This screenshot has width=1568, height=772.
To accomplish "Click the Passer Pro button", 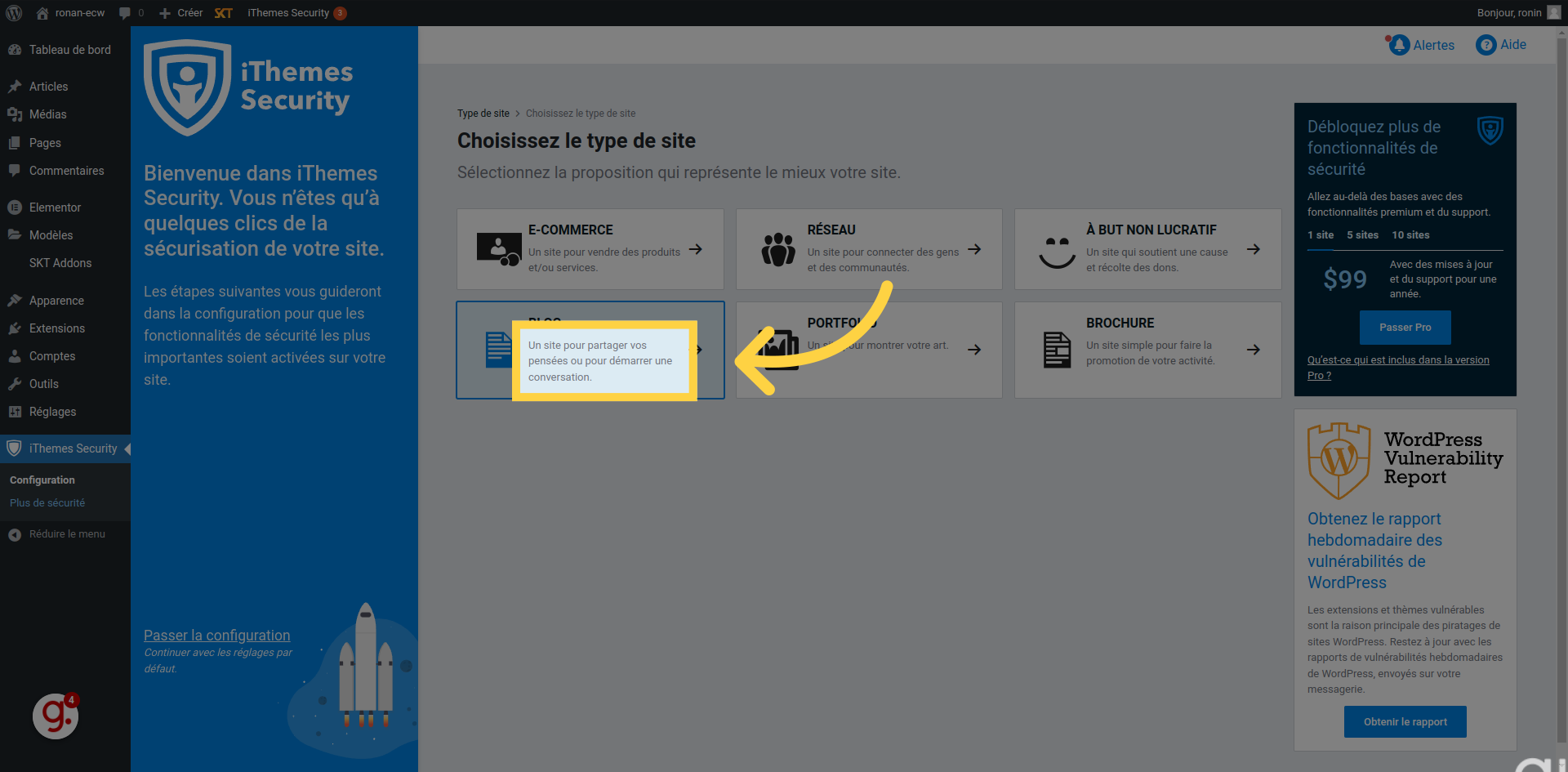I will pos(1405,328).
